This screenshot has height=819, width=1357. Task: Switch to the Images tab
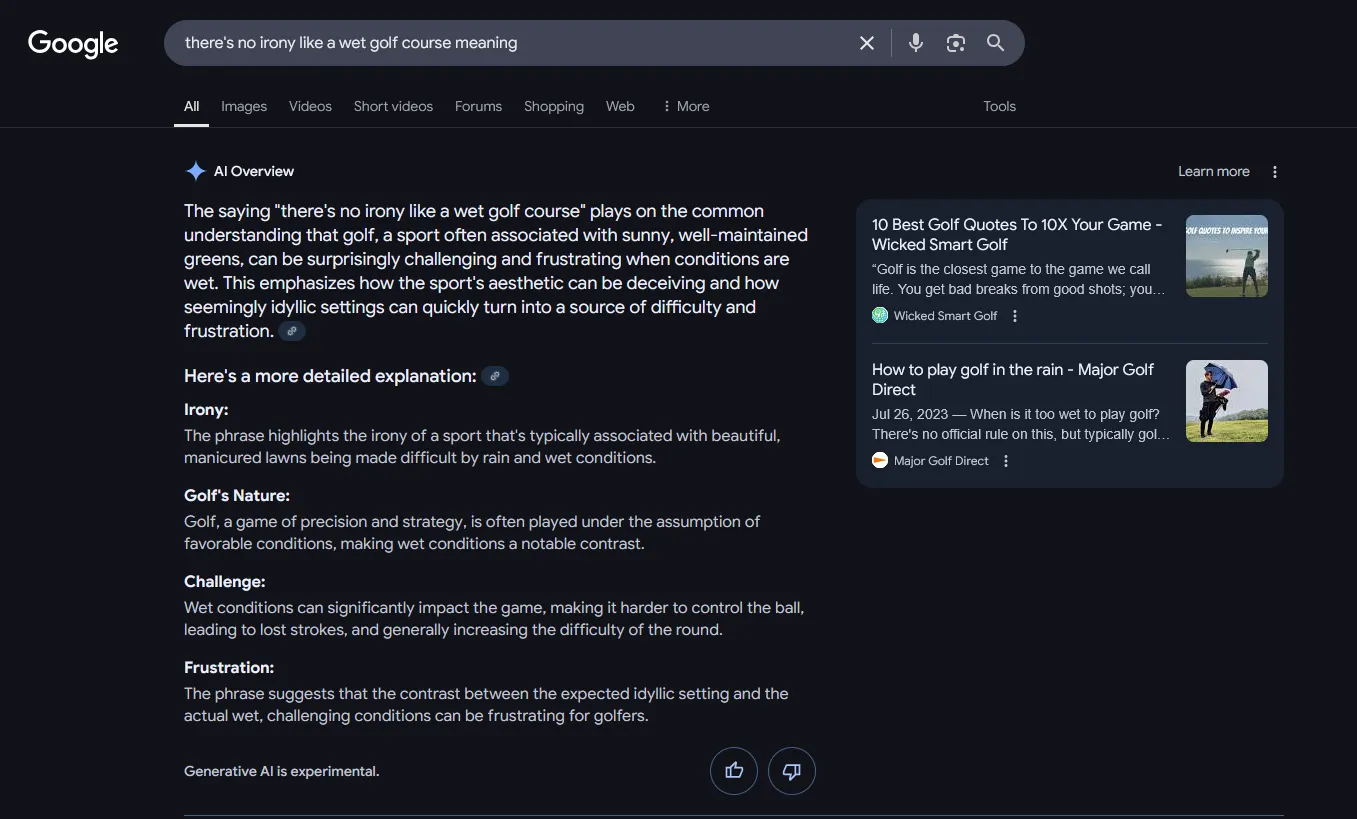coord(244,106)
